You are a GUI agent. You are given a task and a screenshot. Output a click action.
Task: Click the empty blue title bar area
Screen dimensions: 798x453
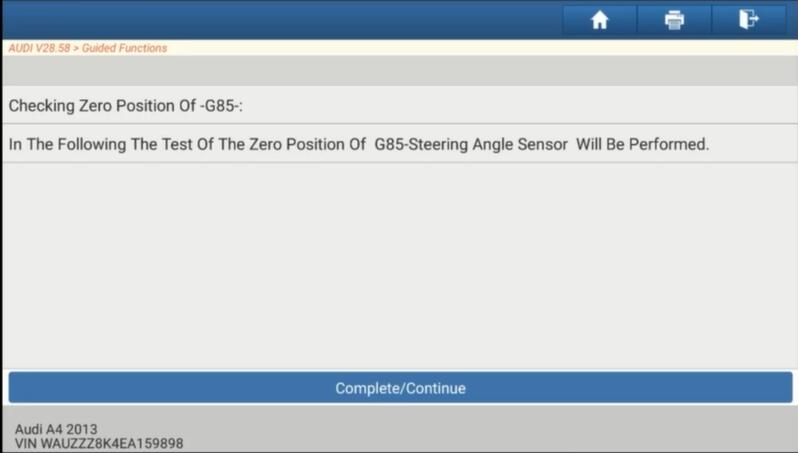pos(282,20)
